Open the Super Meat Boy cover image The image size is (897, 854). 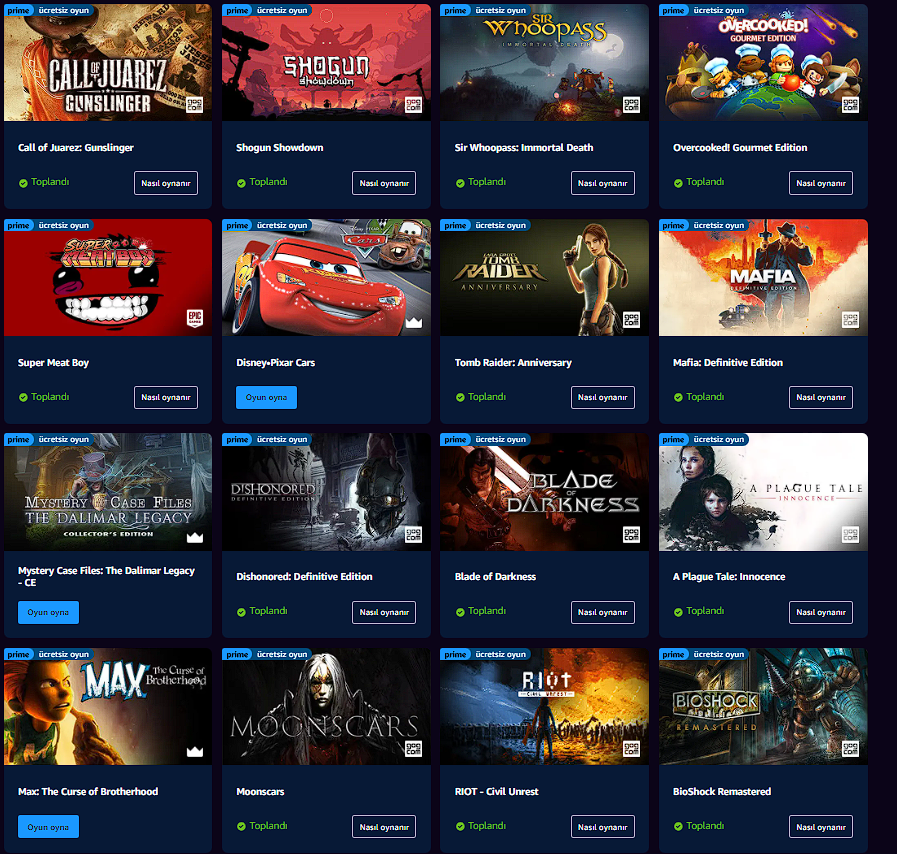(x=108, y=277)
